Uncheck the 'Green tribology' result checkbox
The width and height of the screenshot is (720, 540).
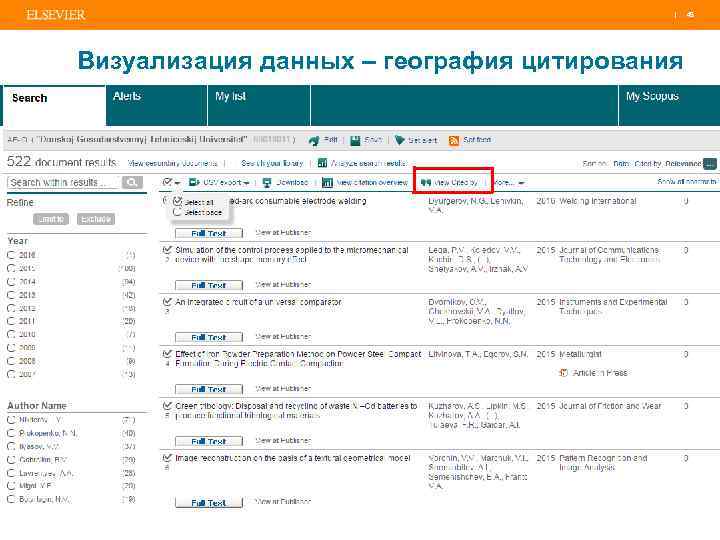pyautogui.click(x=167, y=406)
